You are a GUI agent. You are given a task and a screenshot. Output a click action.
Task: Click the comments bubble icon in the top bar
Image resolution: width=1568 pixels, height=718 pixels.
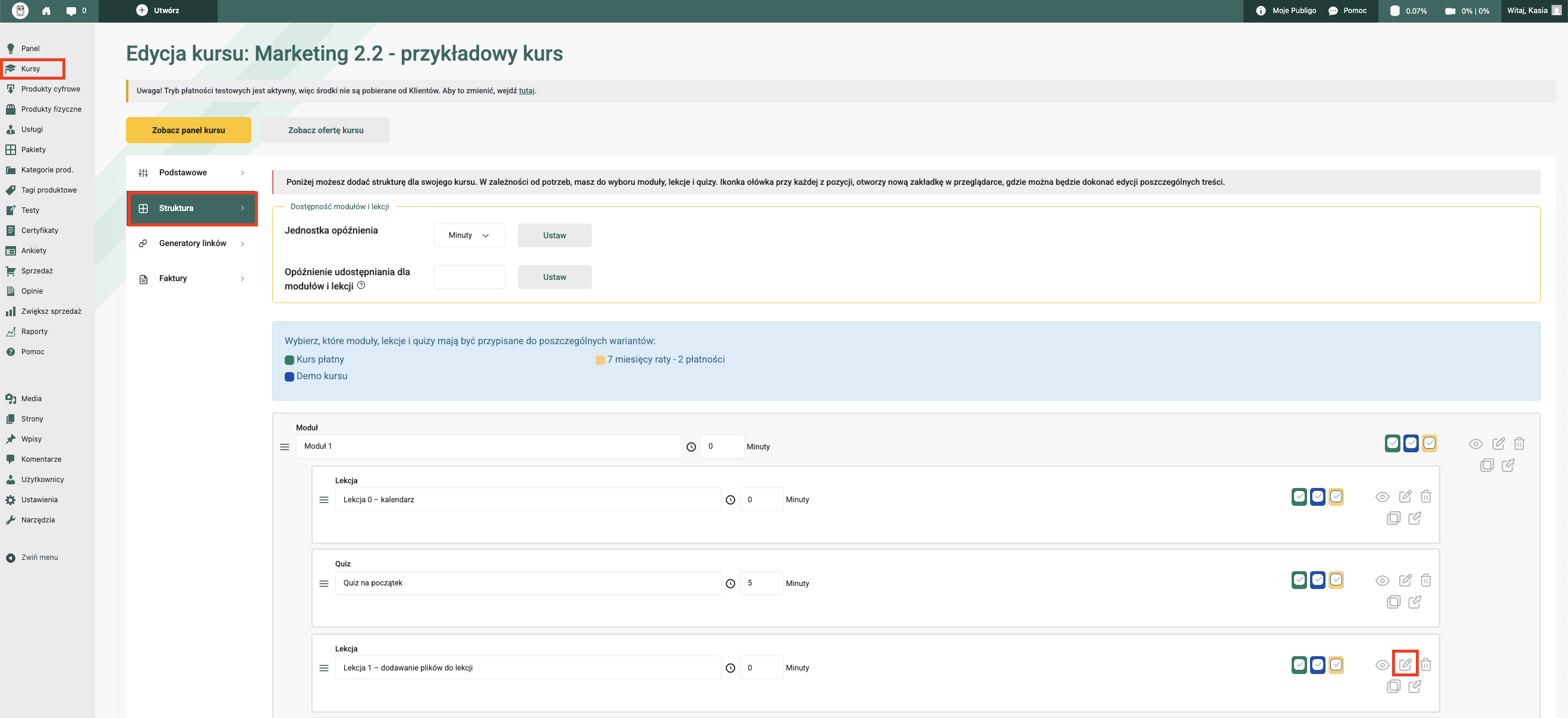(71, 11)
